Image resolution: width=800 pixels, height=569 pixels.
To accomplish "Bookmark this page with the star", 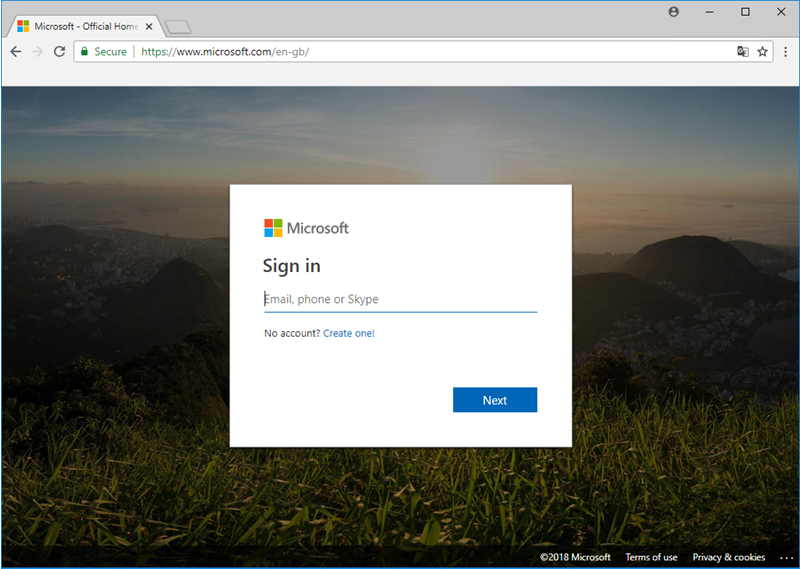I will (x=762, y=52).
